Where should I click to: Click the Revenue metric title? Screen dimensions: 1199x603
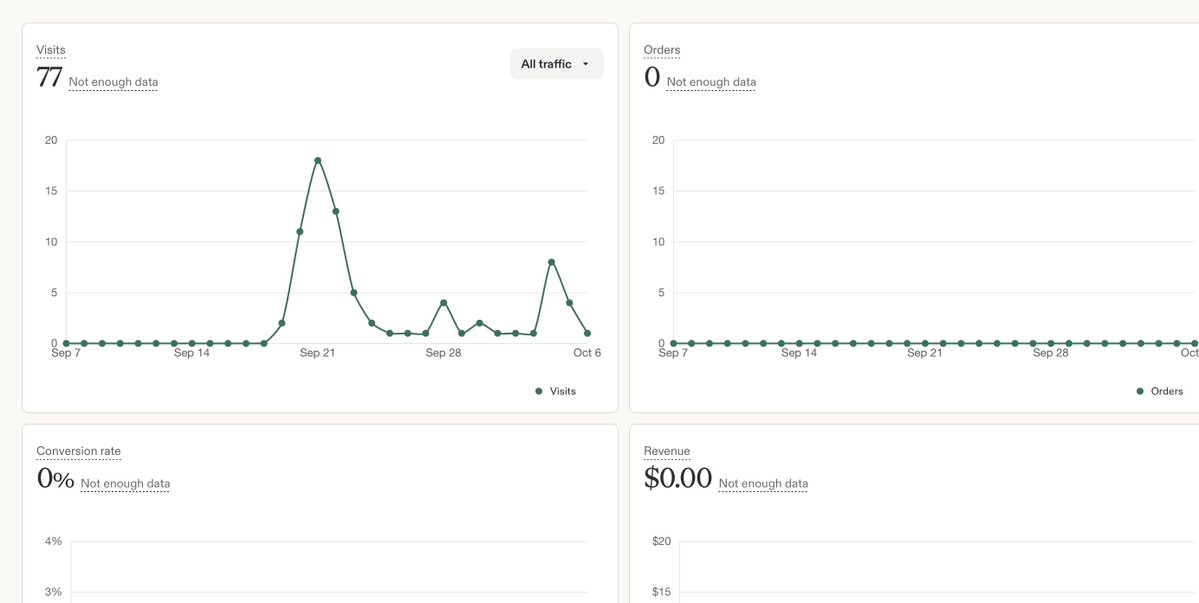pos(667,452)
